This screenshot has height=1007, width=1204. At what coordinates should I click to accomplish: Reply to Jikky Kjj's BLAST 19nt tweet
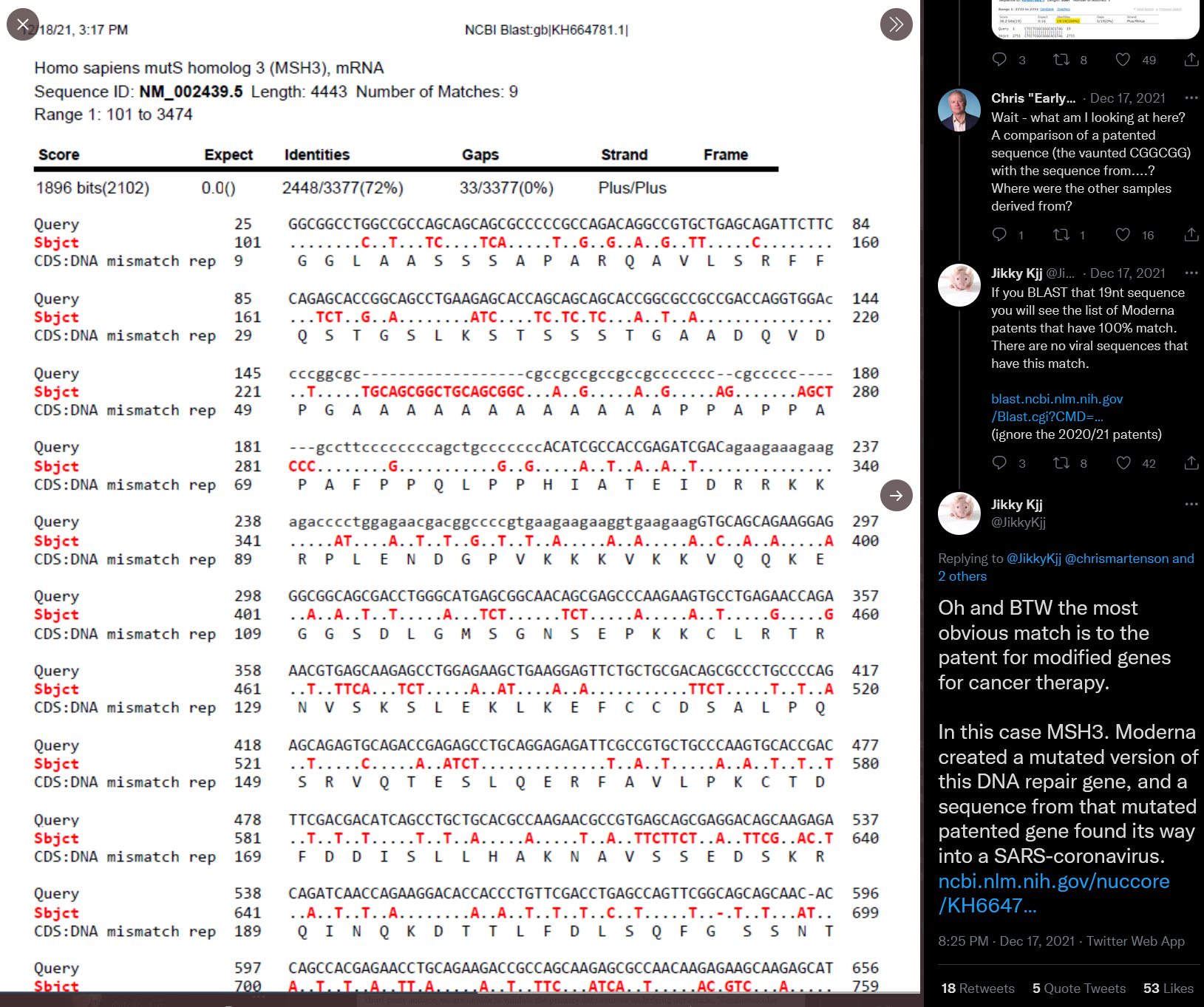[x=999, y=463]
